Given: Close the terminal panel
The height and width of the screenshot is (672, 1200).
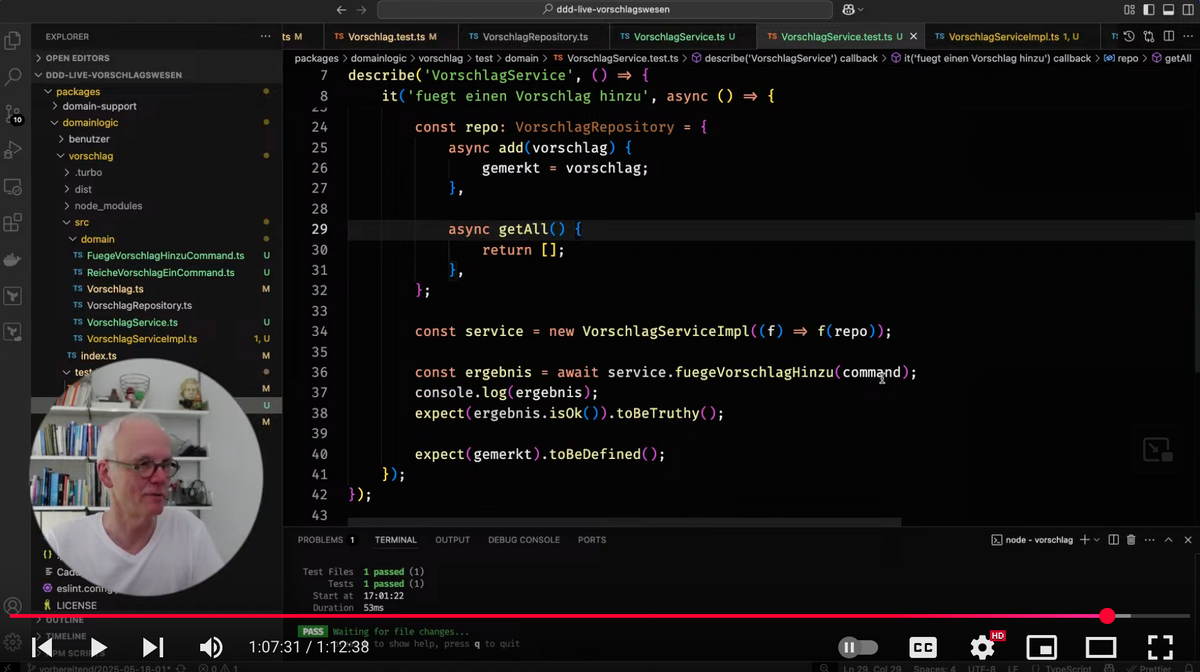Looking at the screenshot, I should pyautogui.click(x=1188, y=540).
